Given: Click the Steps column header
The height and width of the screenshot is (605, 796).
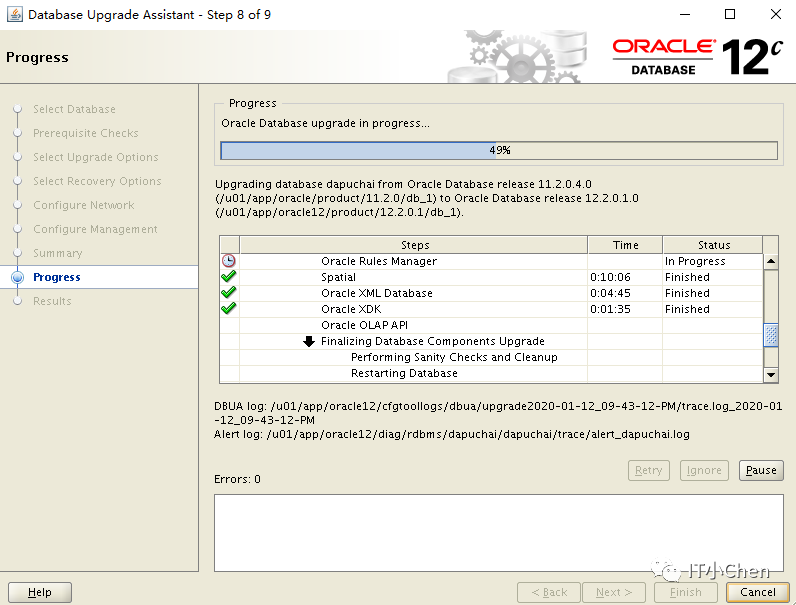Looking at the screenshot, I should [x=414, y=245].
